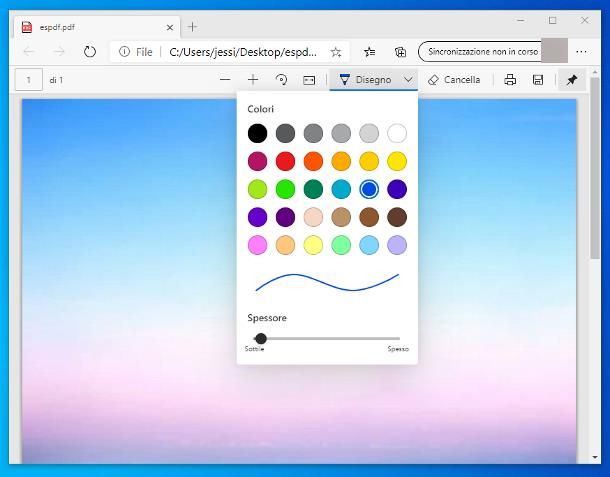
Task: Open a new browser tab
Action: point(193,27)
